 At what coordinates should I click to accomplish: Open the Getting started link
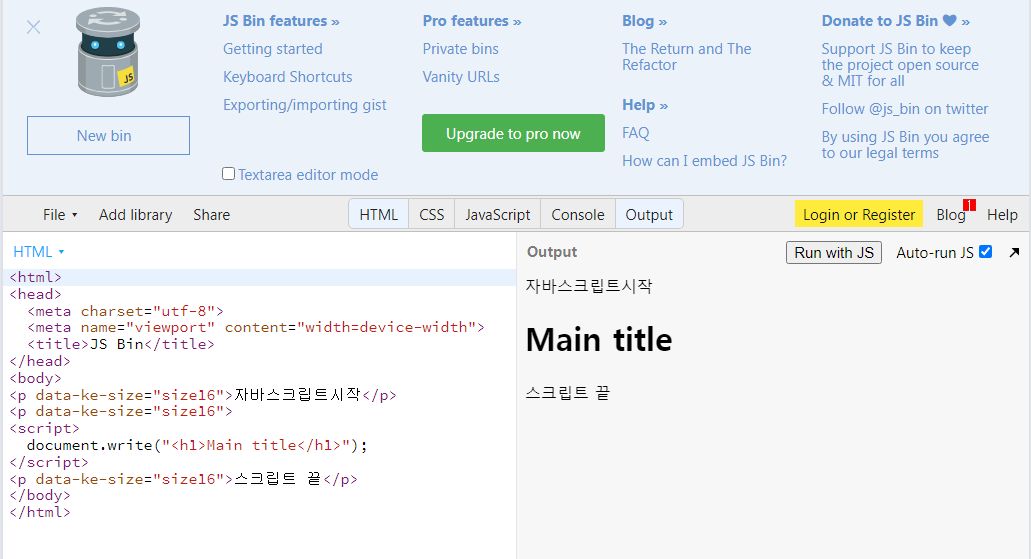click(273, 49)
